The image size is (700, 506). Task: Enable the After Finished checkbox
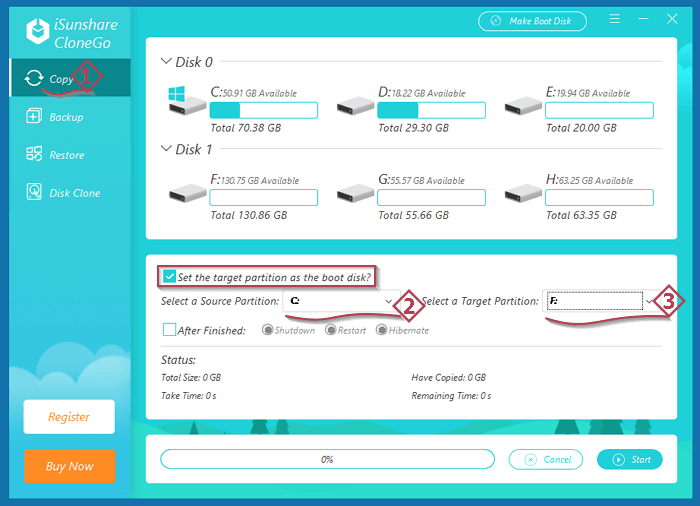click(x=170, y=330)
